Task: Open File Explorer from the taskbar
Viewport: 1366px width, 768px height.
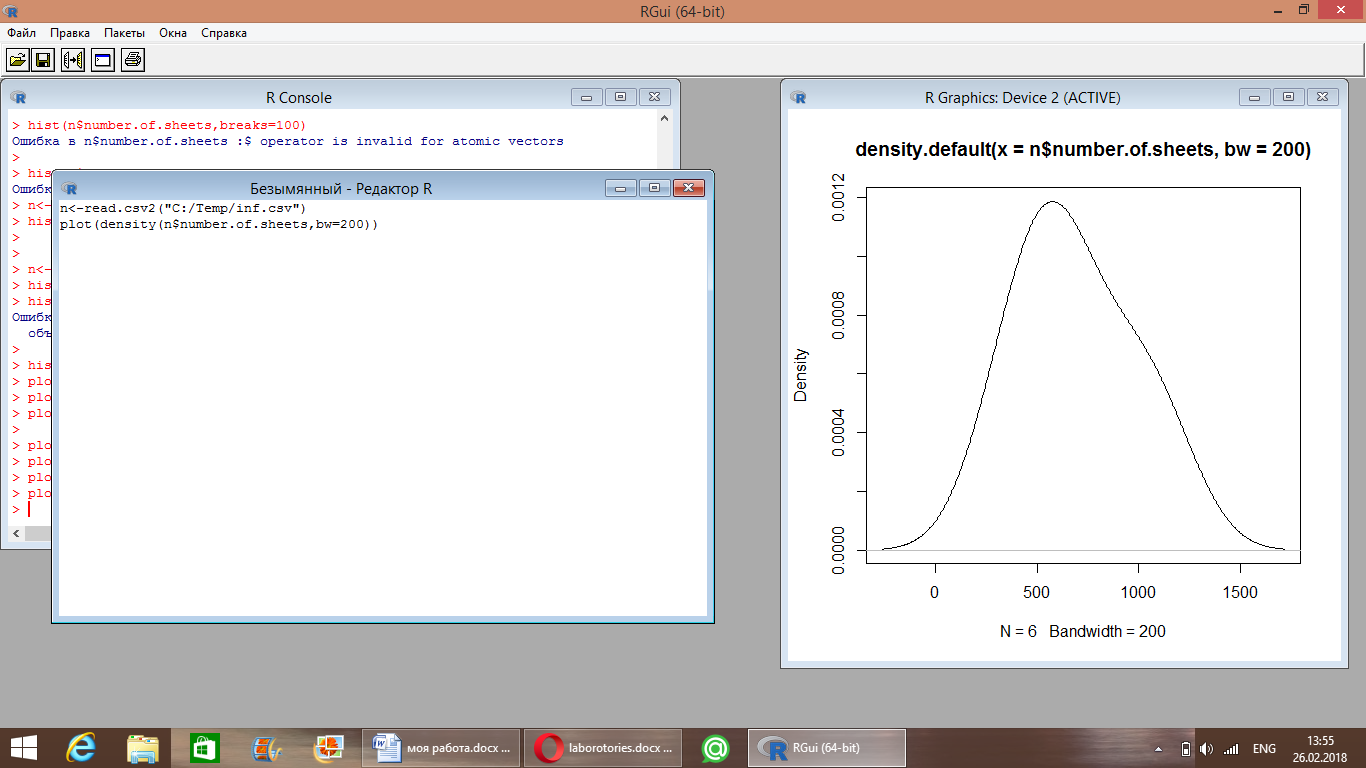Action: click(142, 748)
